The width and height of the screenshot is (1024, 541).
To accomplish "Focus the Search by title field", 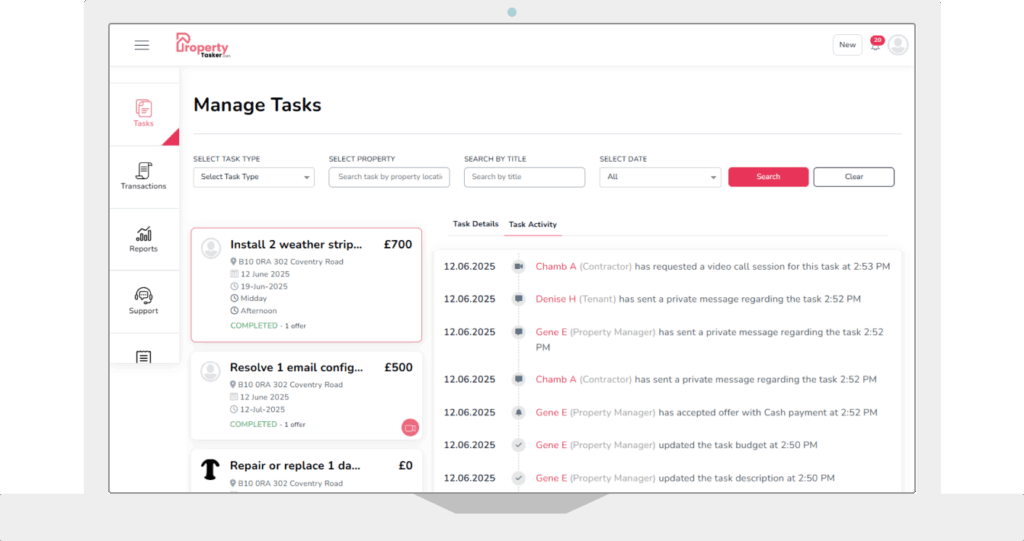I will [524, 177].
